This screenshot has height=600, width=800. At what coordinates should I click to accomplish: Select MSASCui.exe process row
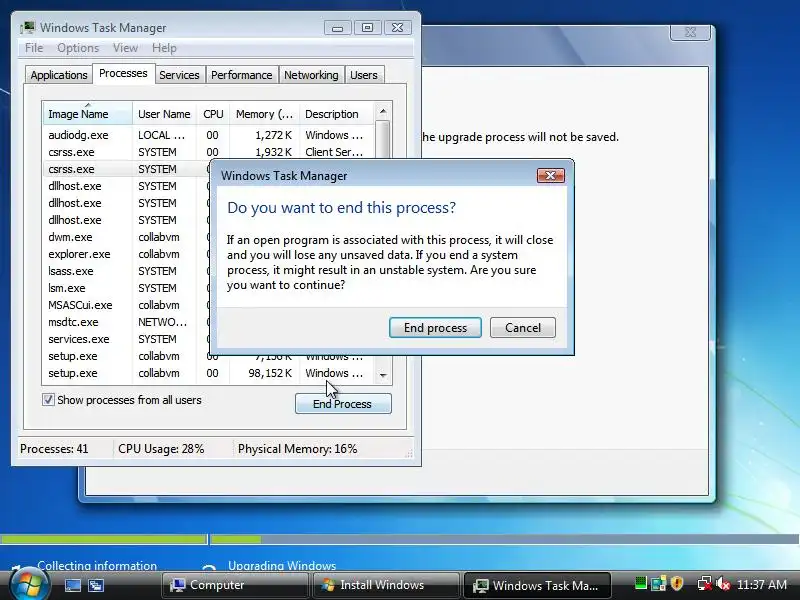pyautogui.click(x=127, y=305)
